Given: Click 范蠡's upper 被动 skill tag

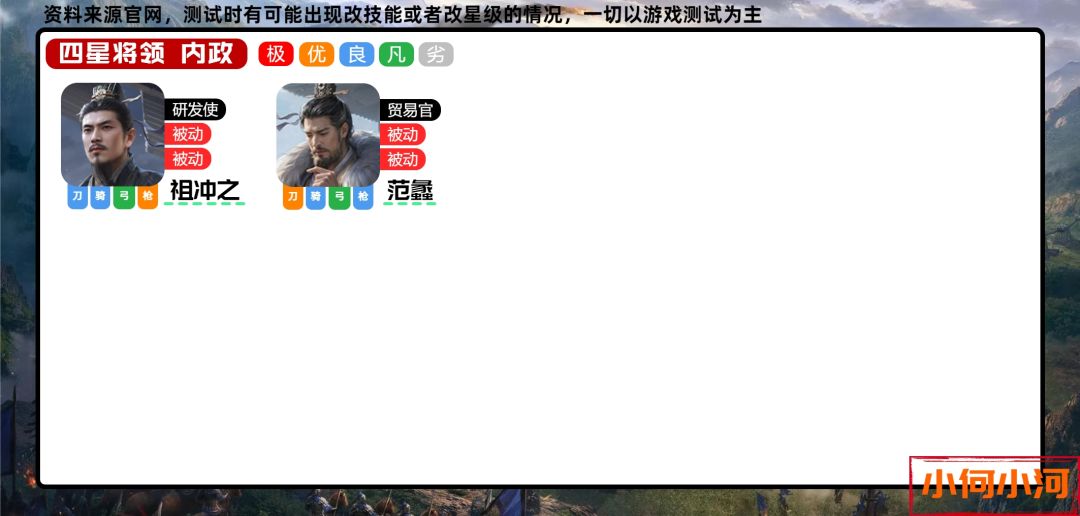Looking at the screenshot, I should [402, 134].
